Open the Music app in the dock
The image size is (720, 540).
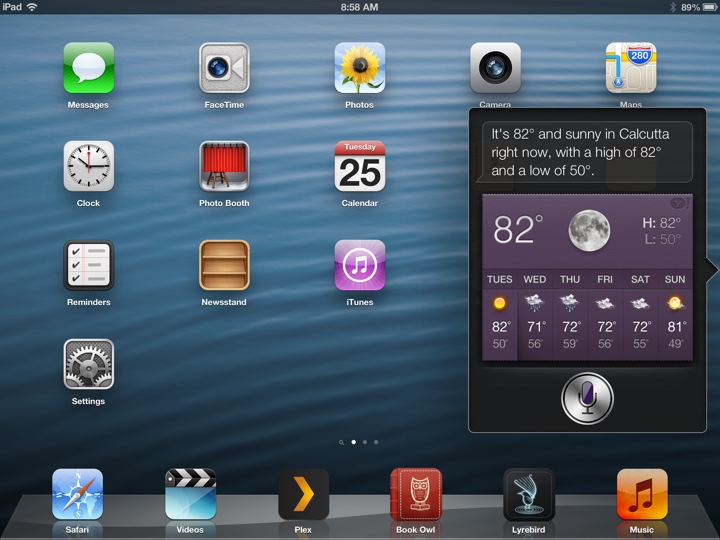click(642, 494)
